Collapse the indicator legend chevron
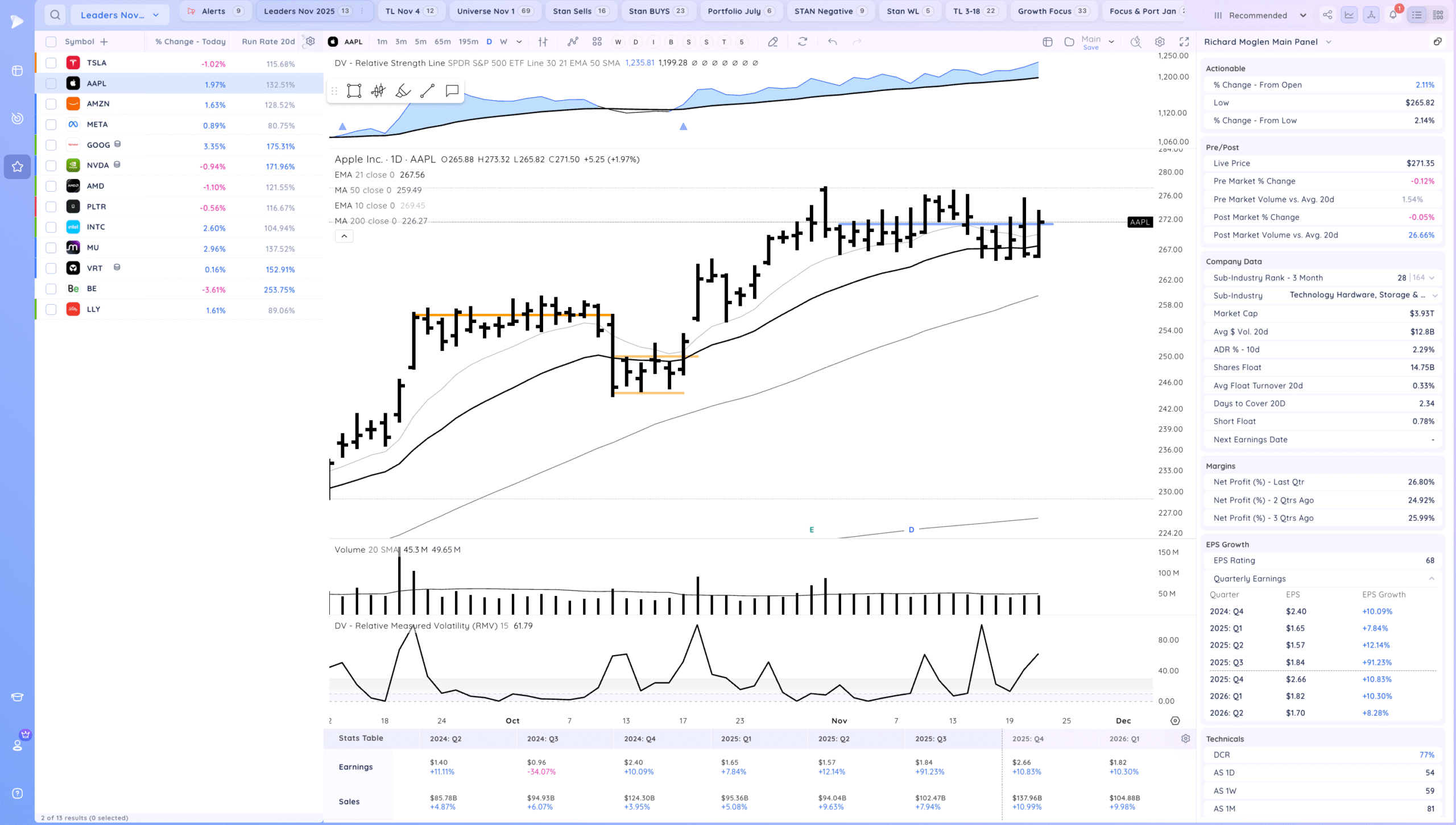Screen dimensions: 1456x825 tap(344, 236)
